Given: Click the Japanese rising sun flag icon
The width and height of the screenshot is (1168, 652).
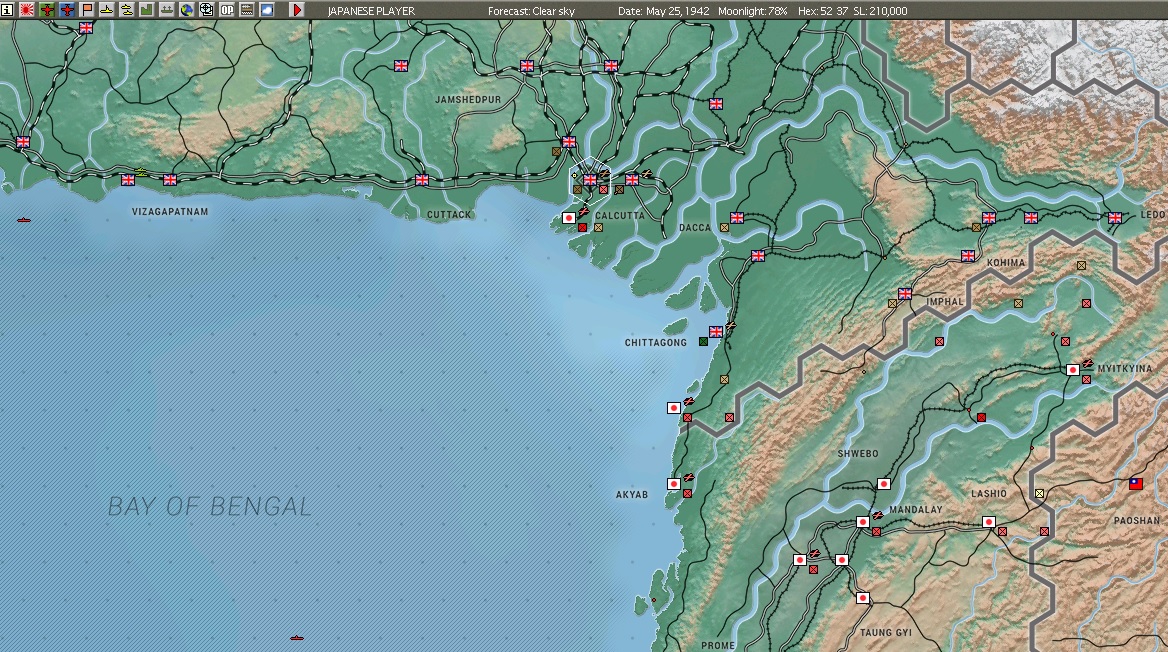Looking at the screenshot, I should [x=27, y=10].
